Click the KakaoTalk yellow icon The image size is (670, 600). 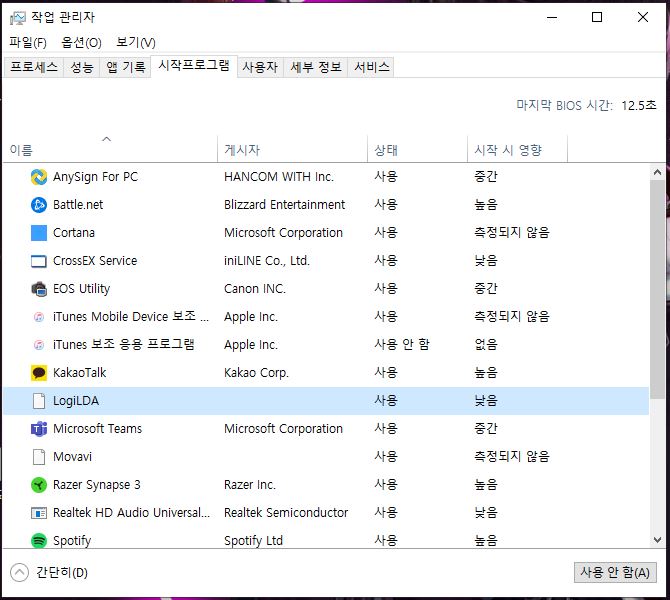[39, 373]
